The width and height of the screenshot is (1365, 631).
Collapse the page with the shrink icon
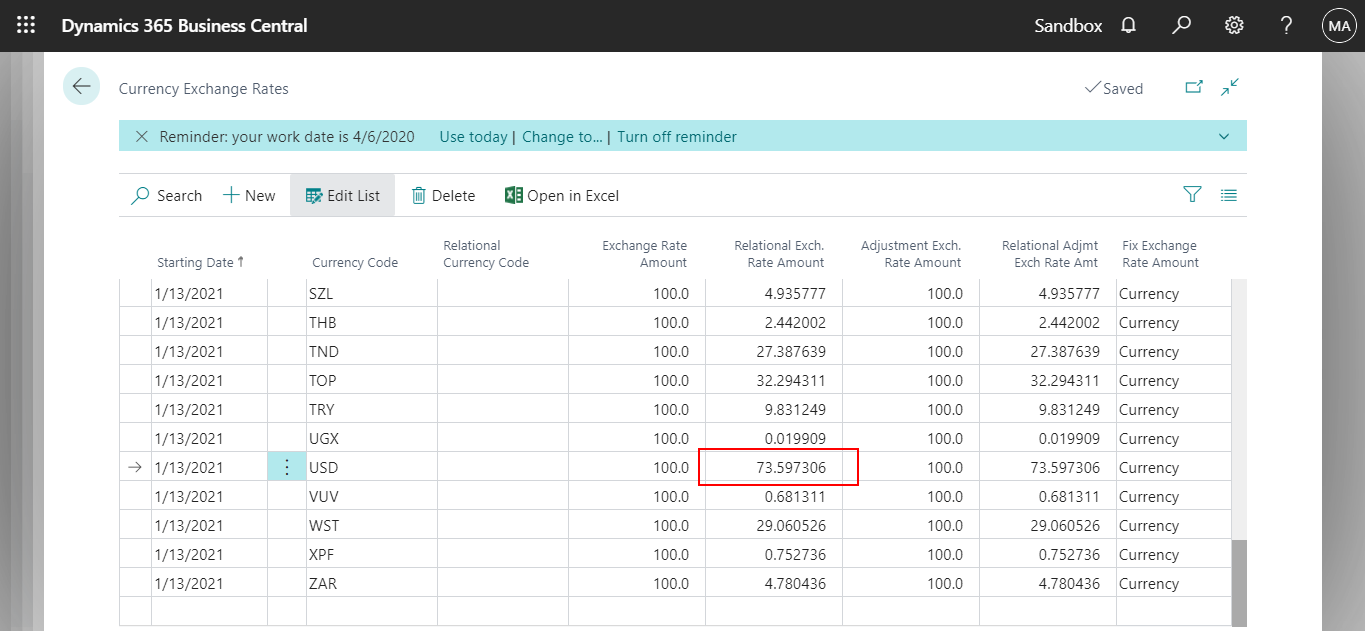(x=1230, y=88)
